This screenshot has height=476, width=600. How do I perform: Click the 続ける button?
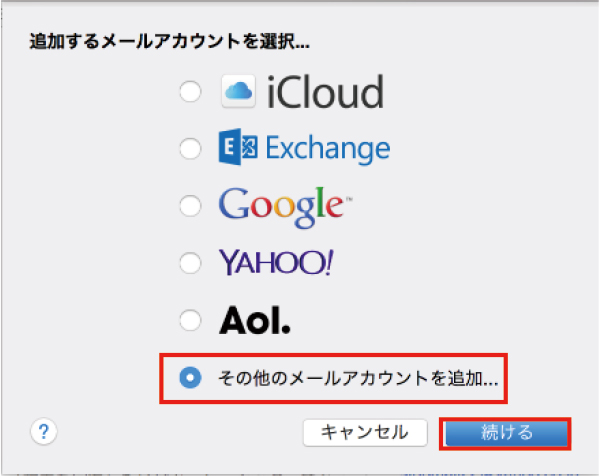pos(506,433)
